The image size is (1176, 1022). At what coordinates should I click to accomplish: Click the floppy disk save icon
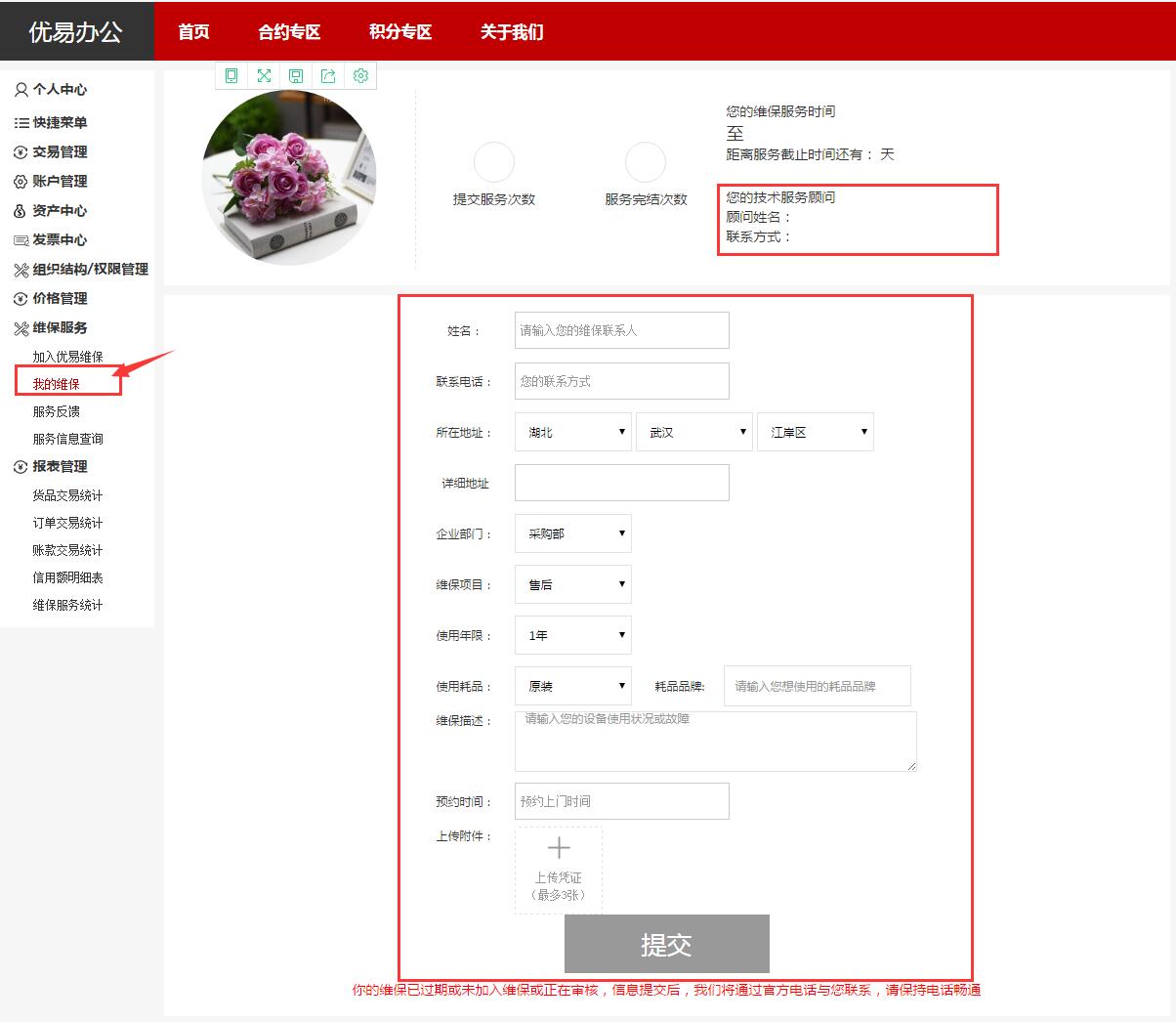[x=296, y=75]
